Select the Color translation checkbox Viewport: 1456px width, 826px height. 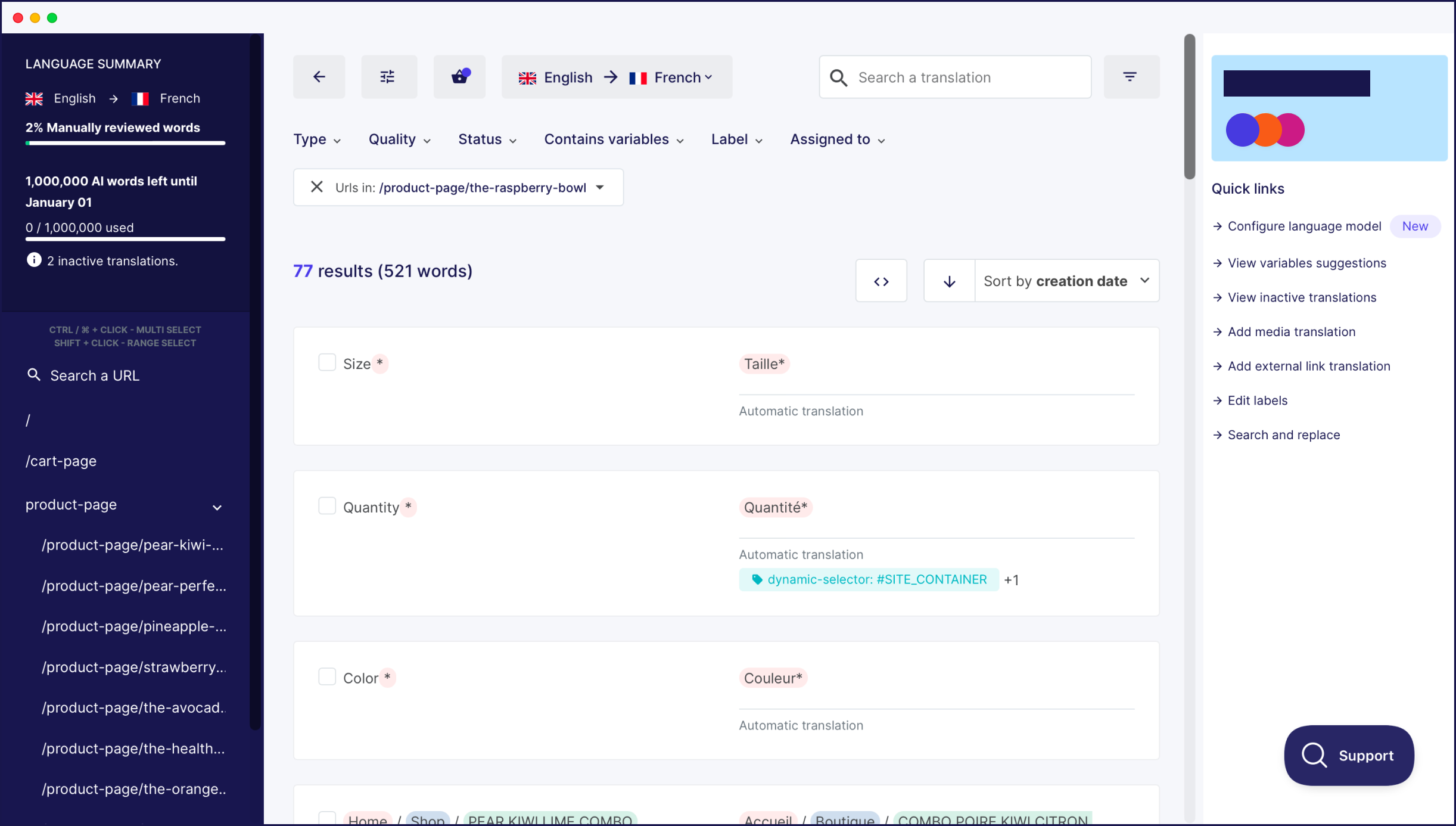pyautogui.click(x=327, y=676)
